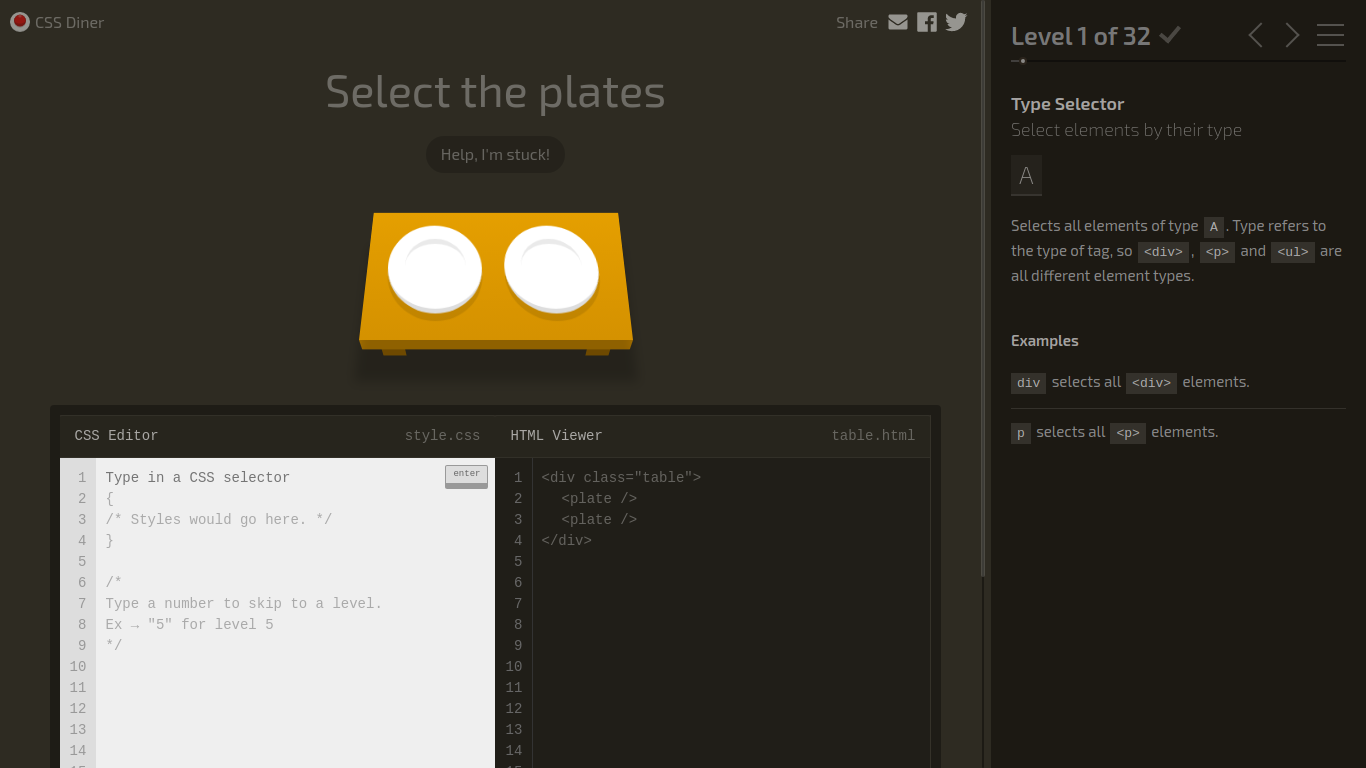The height and width of the screenshot is (768, 1366).
Task: Click the large A syntax box
Action: tap(1026, 175)
